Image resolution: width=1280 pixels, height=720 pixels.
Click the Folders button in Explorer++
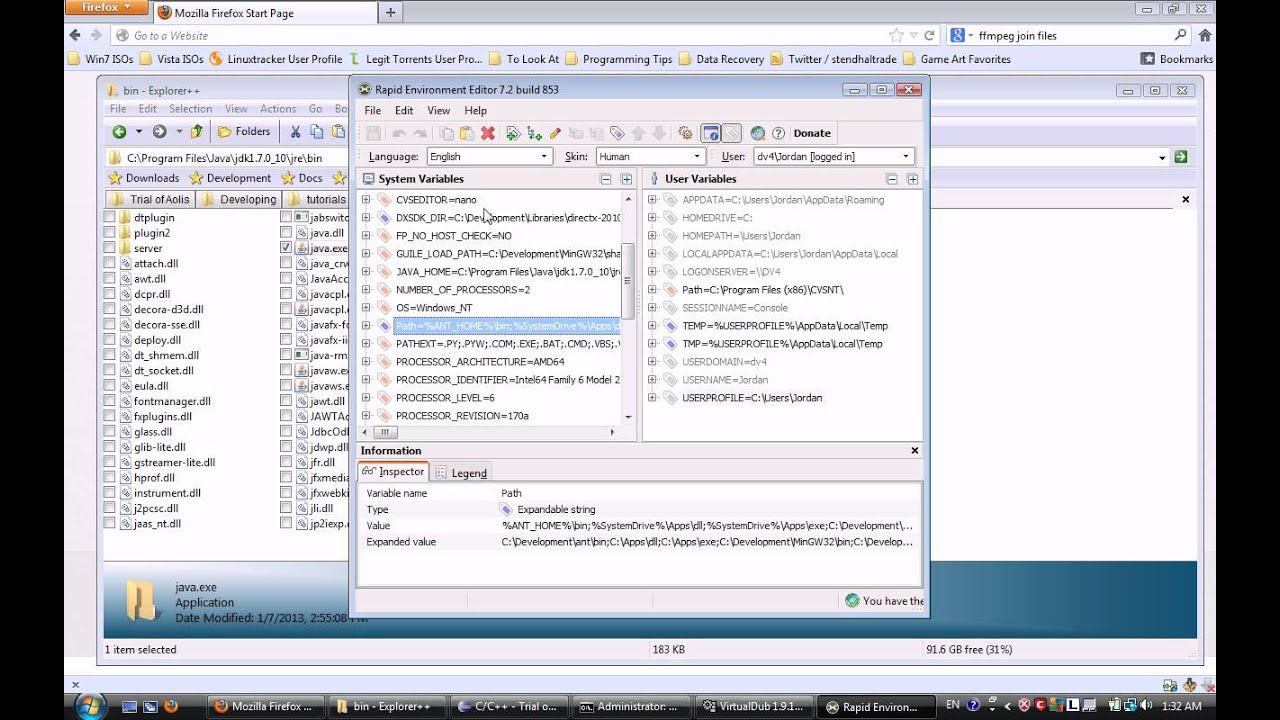click(244, 131)
